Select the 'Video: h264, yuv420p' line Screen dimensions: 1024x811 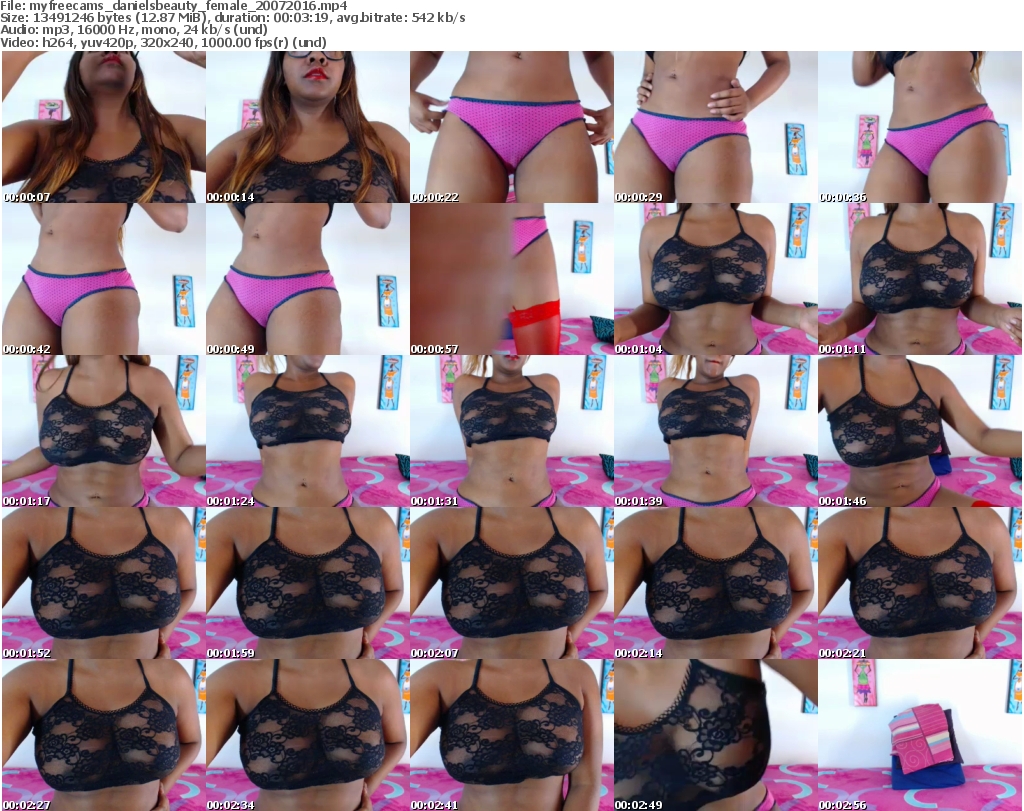tap(163, 42)
